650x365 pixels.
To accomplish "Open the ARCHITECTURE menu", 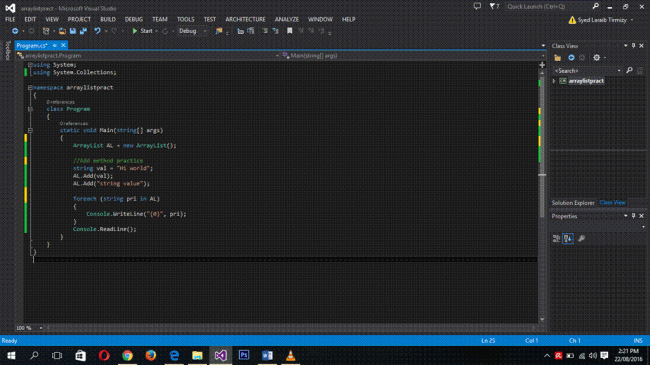I will click(245, 19).
